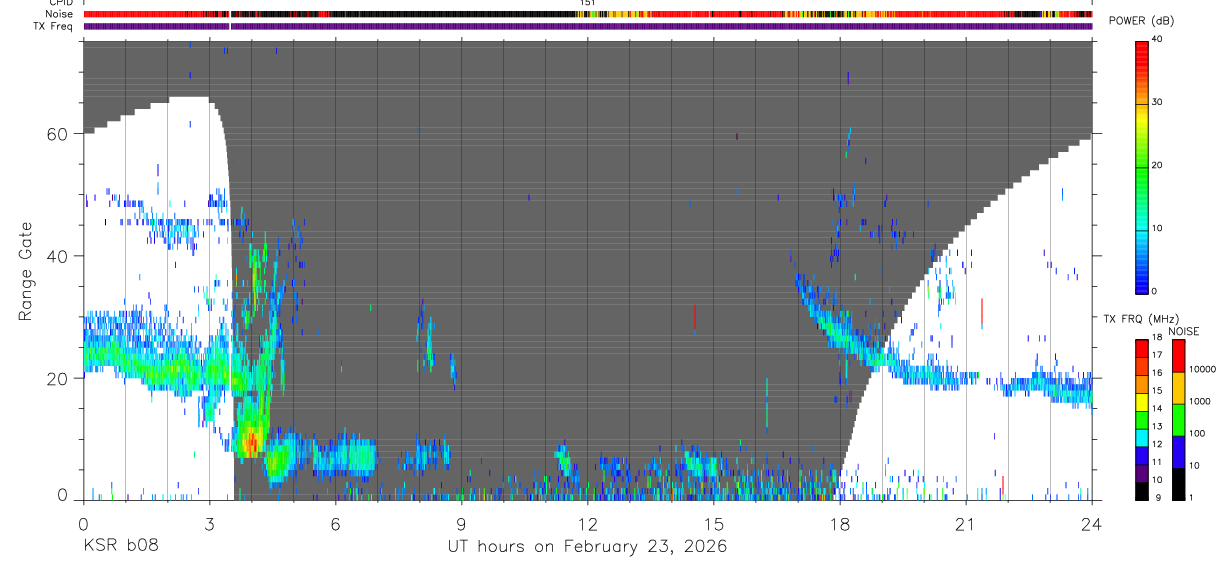
Task: Pick the yellow 14–15 MHz TX FRQ swatch
Action: (x=1142, y=402)
